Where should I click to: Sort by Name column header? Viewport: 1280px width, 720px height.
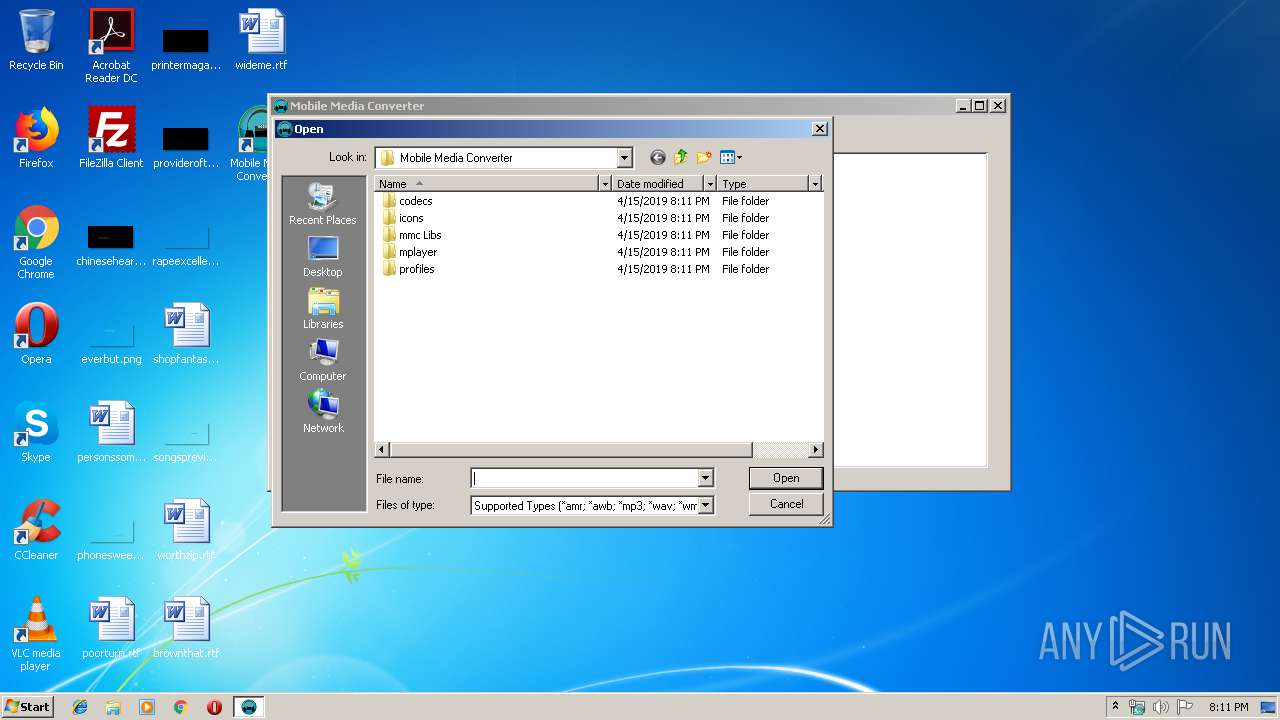[x=486, y=184]
